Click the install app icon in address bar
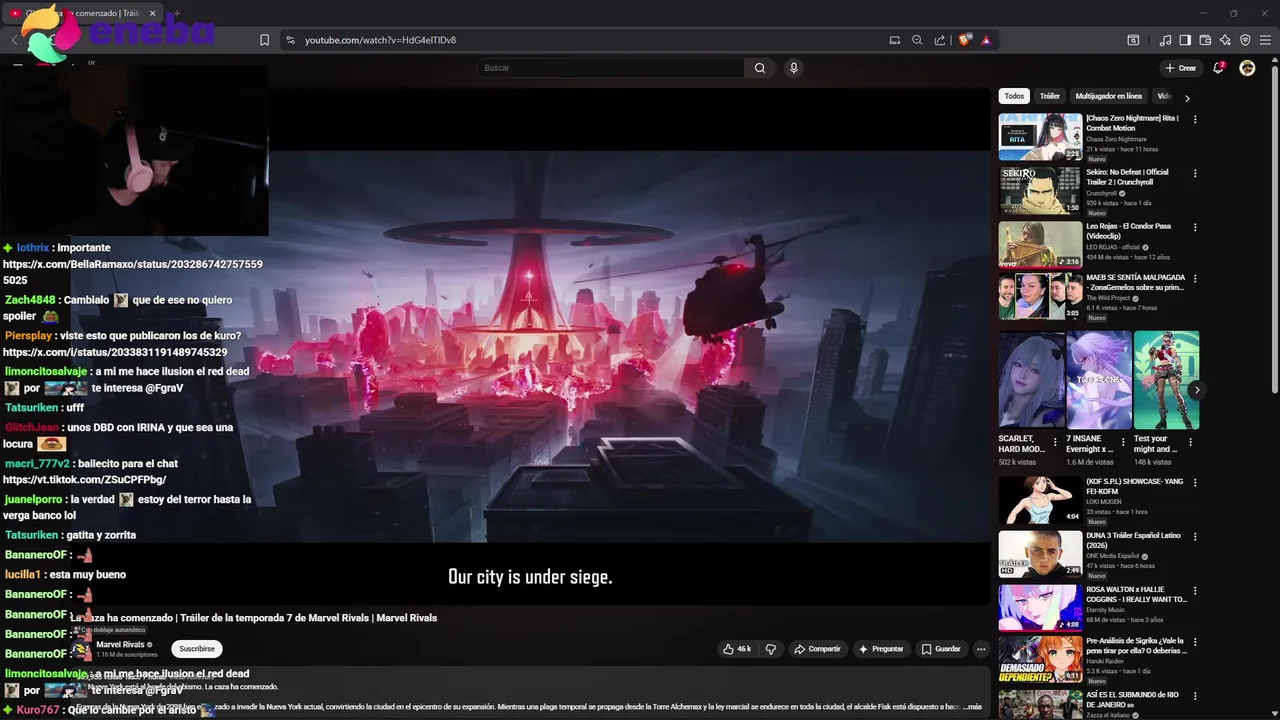The height and width of the screenshot is (720, 1280). [x=894, y=40]
